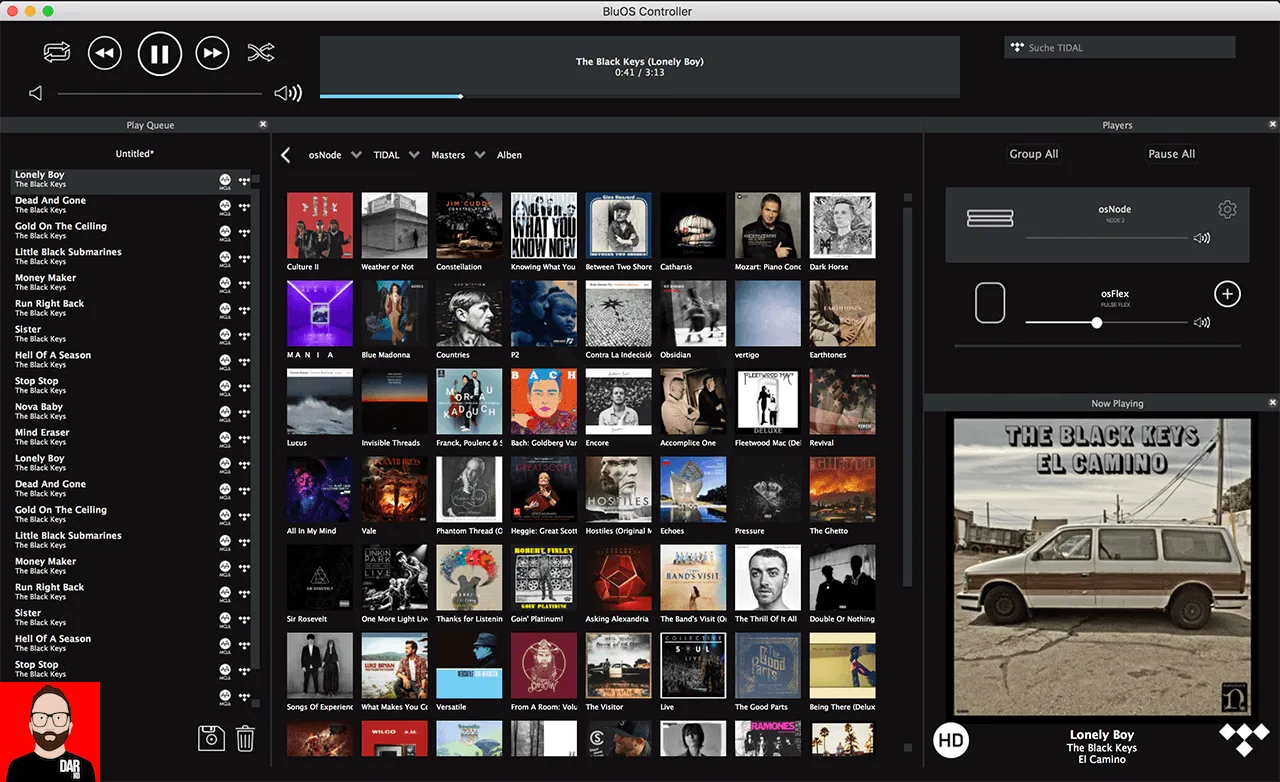The image size is (1280, 782).
Task: Close the Now Playing panel
Action: (x=1272, y=402)
